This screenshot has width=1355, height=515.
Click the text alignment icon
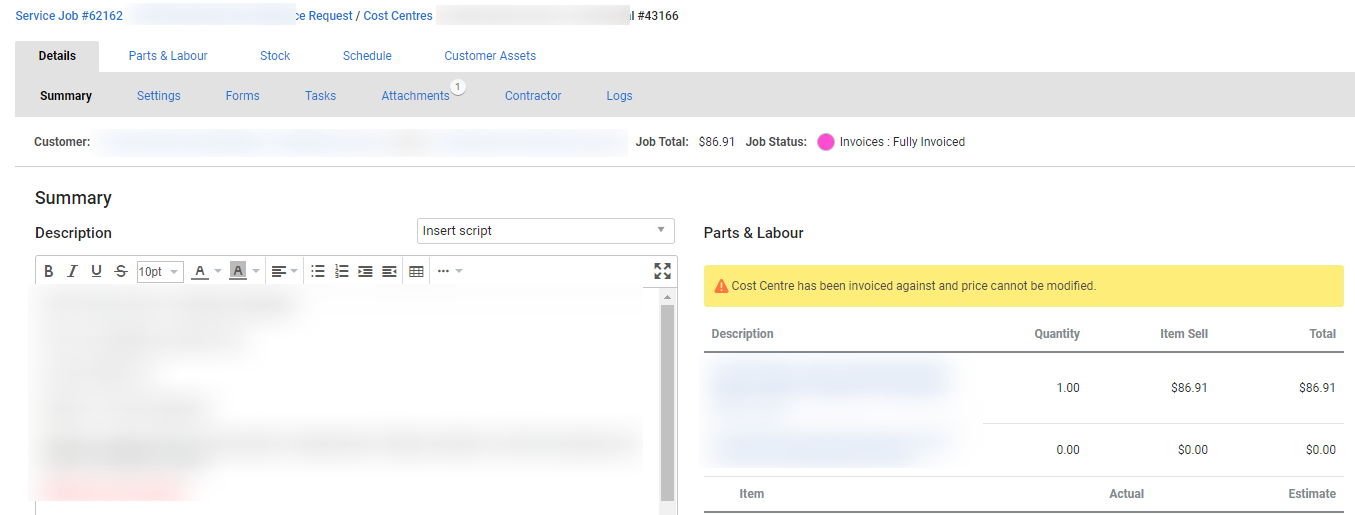point(279,271)
